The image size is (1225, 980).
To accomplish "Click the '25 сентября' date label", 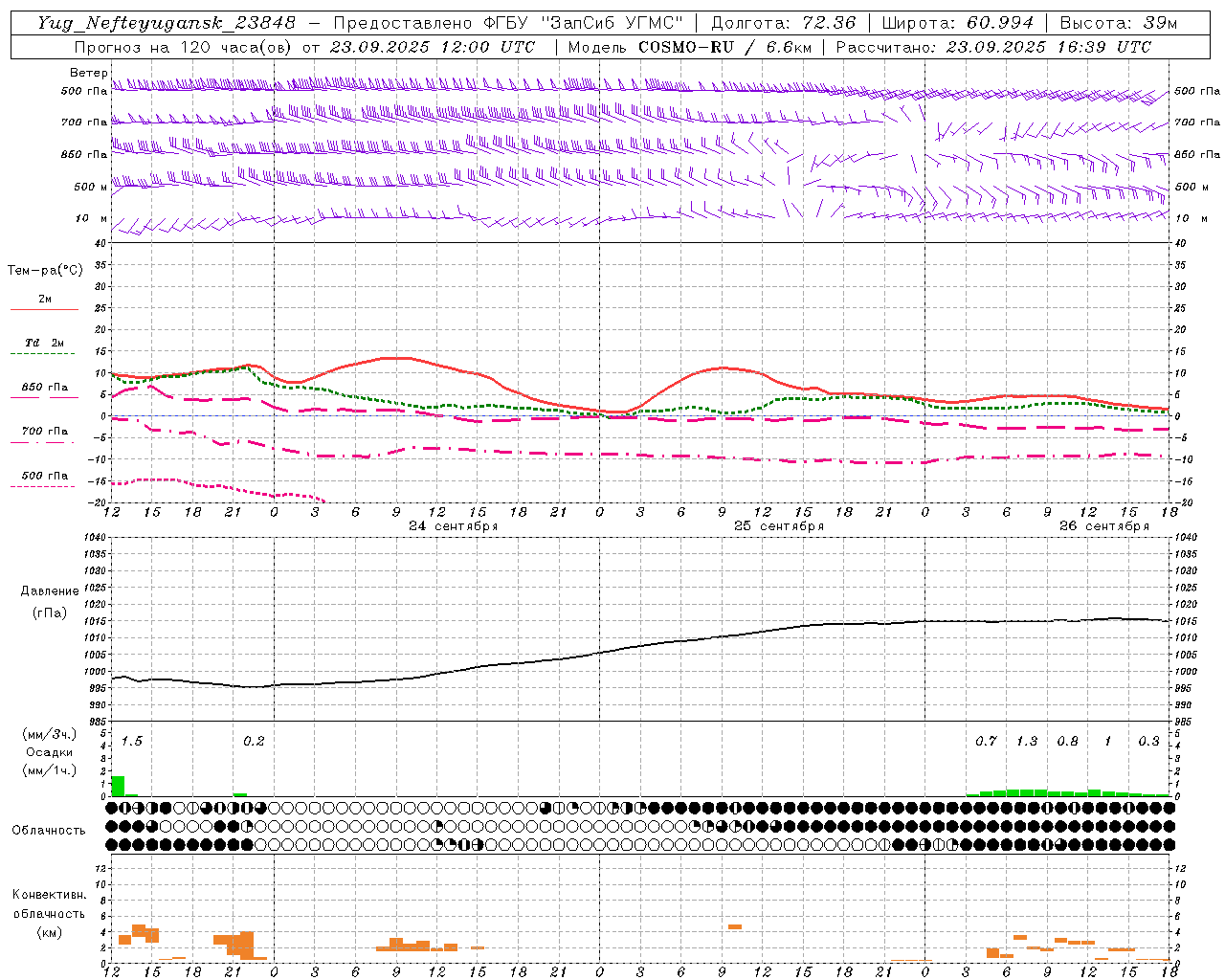I will point(779,526).
